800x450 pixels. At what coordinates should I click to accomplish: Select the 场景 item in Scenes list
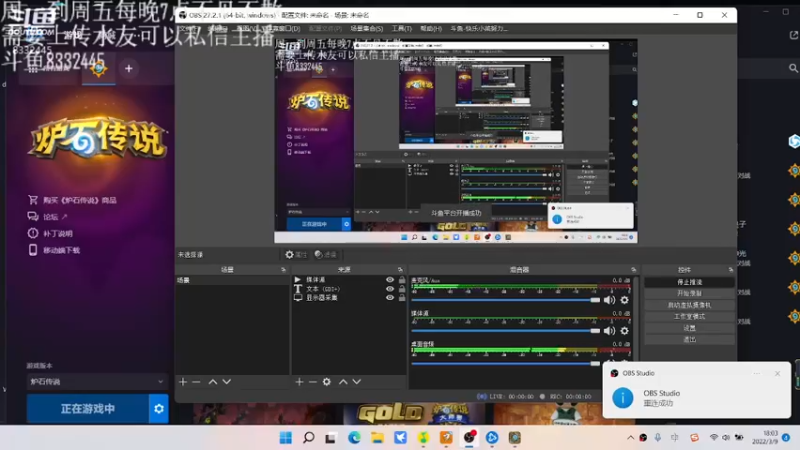click(233, 280)
